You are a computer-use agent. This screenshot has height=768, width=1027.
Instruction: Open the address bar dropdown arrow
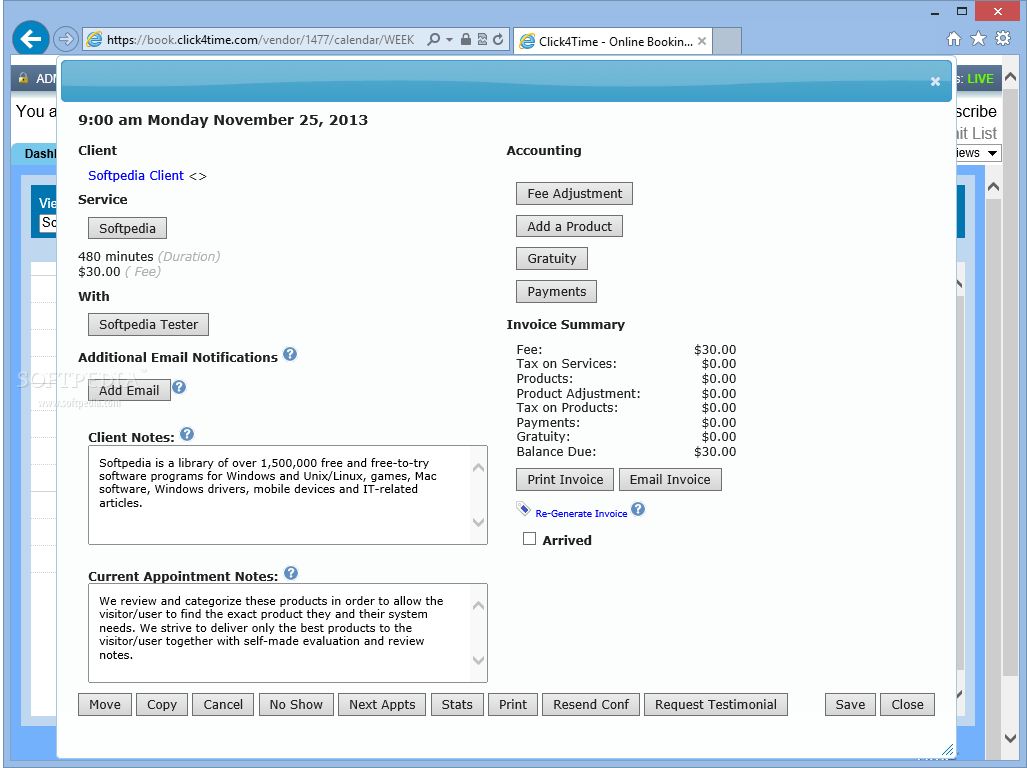pos(449,39)
